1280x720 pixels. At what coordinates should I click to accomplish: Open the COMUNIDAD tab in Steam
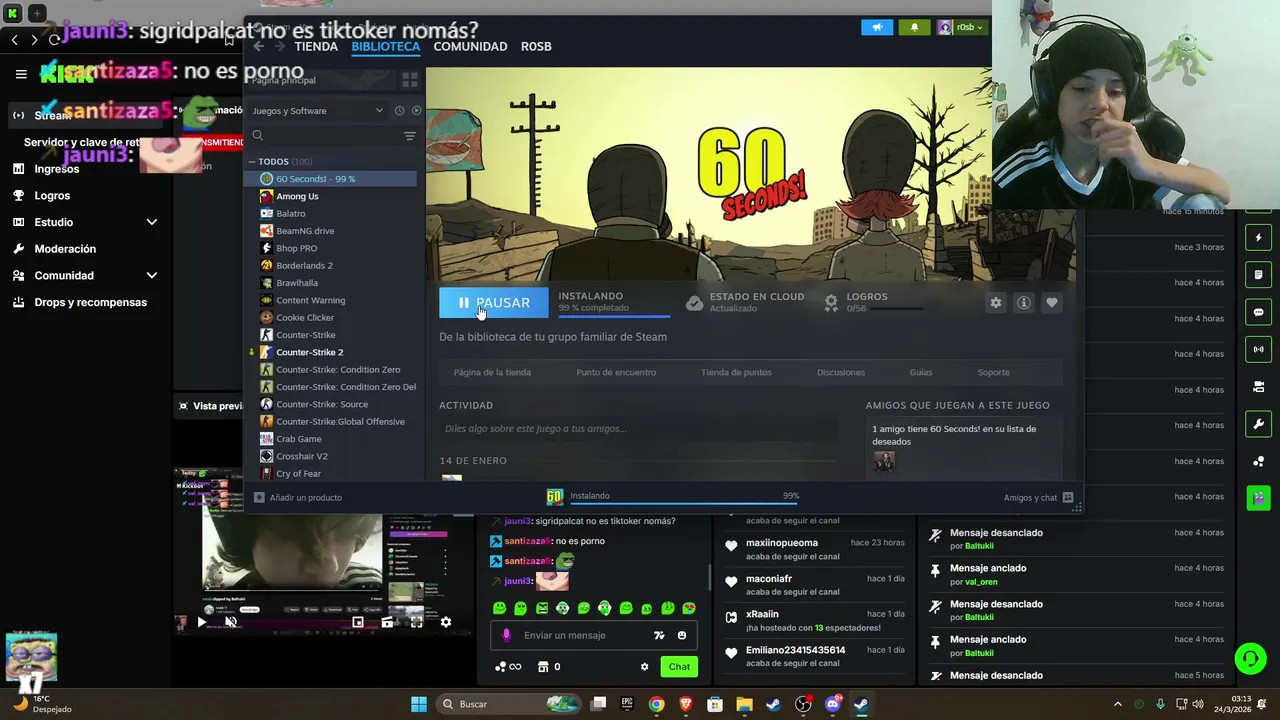pos(470,46)
